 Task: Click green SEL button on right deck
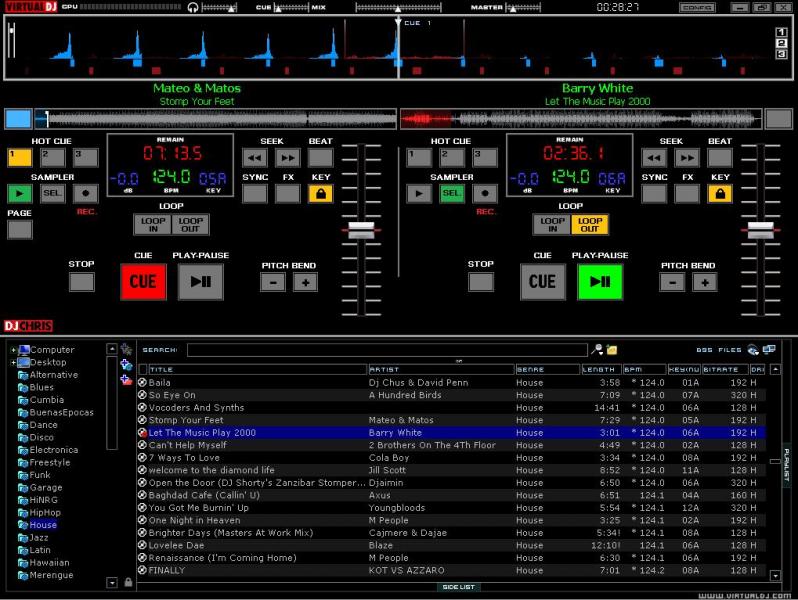click(x=452, y=193)
